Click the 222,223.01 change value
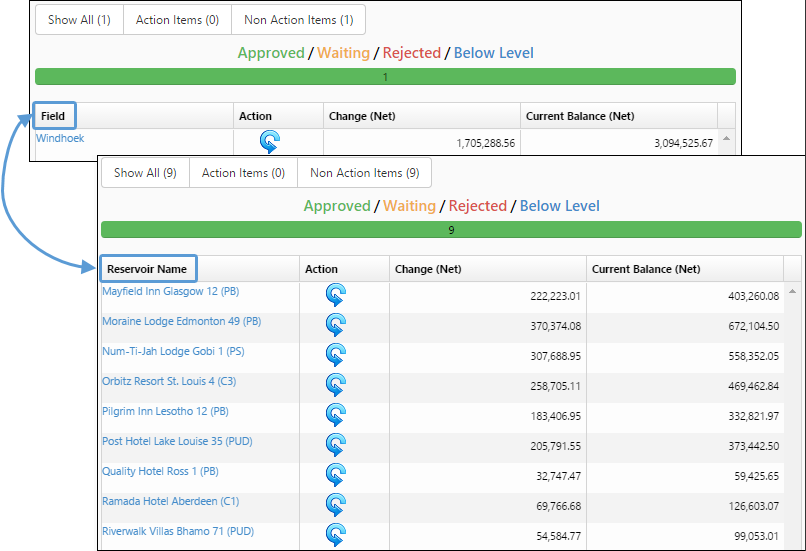Viewport: 806px width, 551px height. click(x=556, y=297)
